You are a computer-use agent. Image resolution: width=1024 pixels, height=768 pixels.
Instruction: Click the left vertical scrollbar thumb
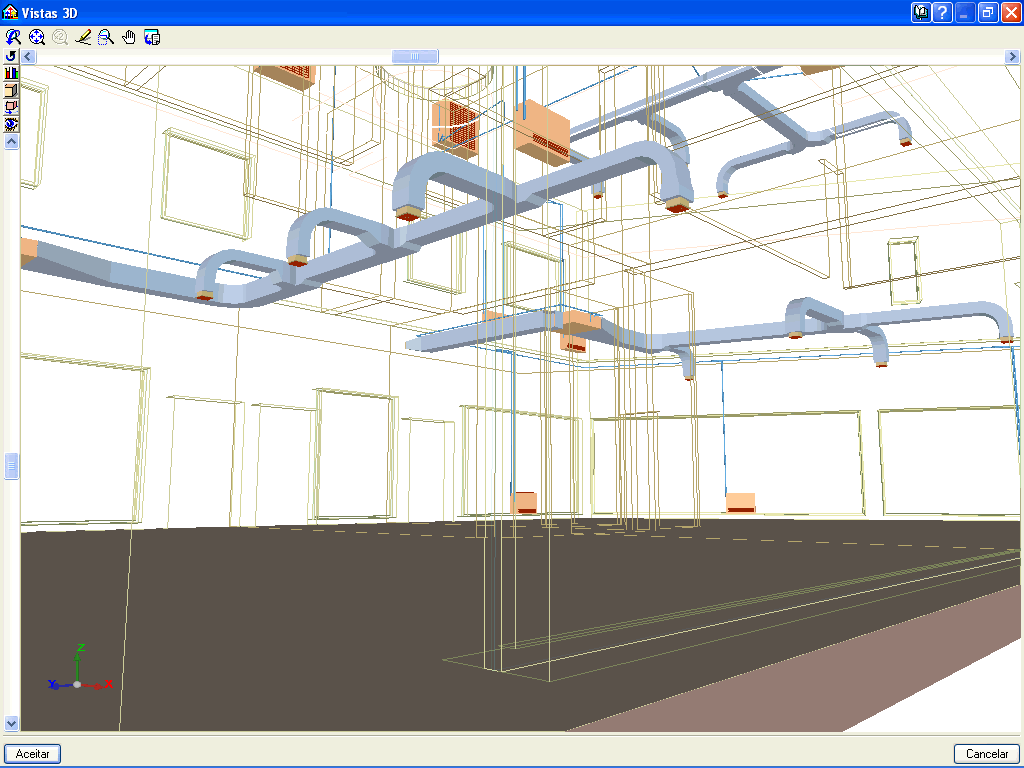pos(11,463)
